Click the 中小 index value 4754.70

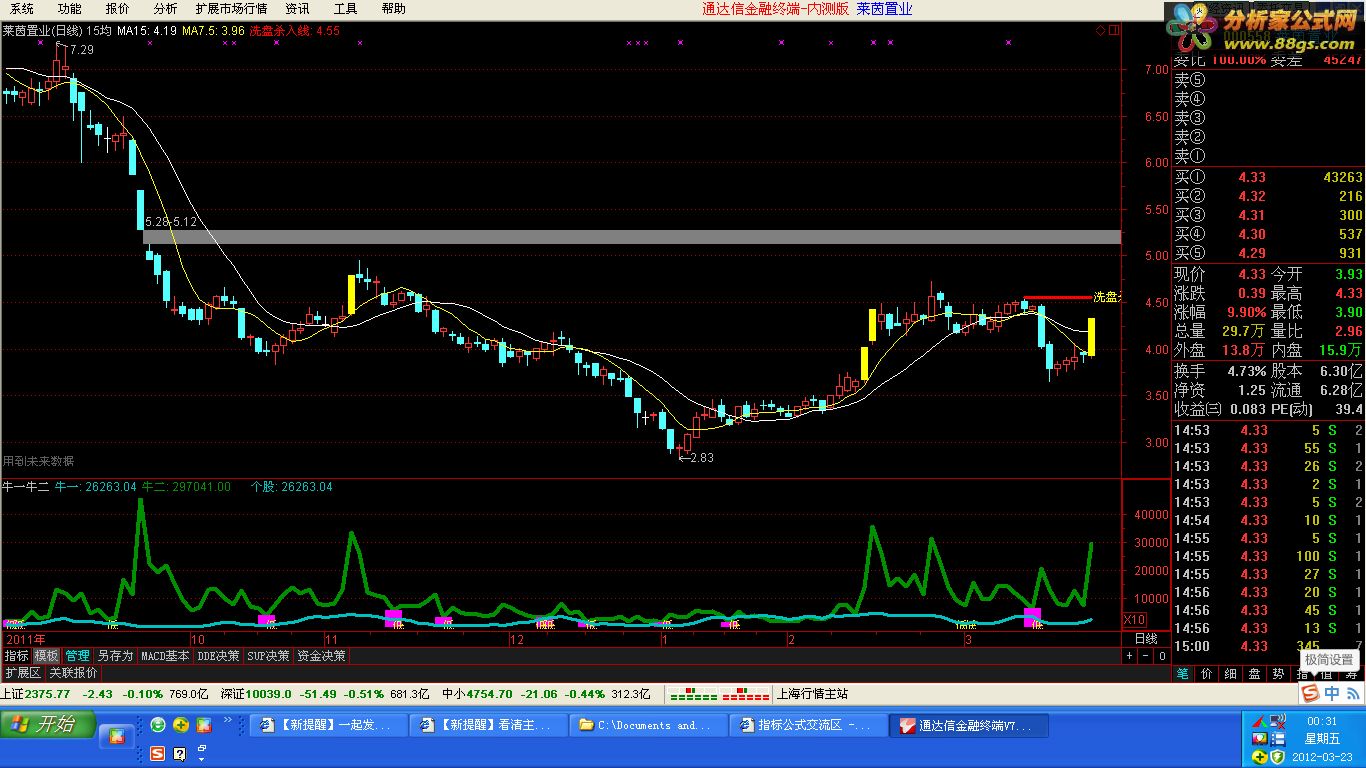click(x=491, y=694)
